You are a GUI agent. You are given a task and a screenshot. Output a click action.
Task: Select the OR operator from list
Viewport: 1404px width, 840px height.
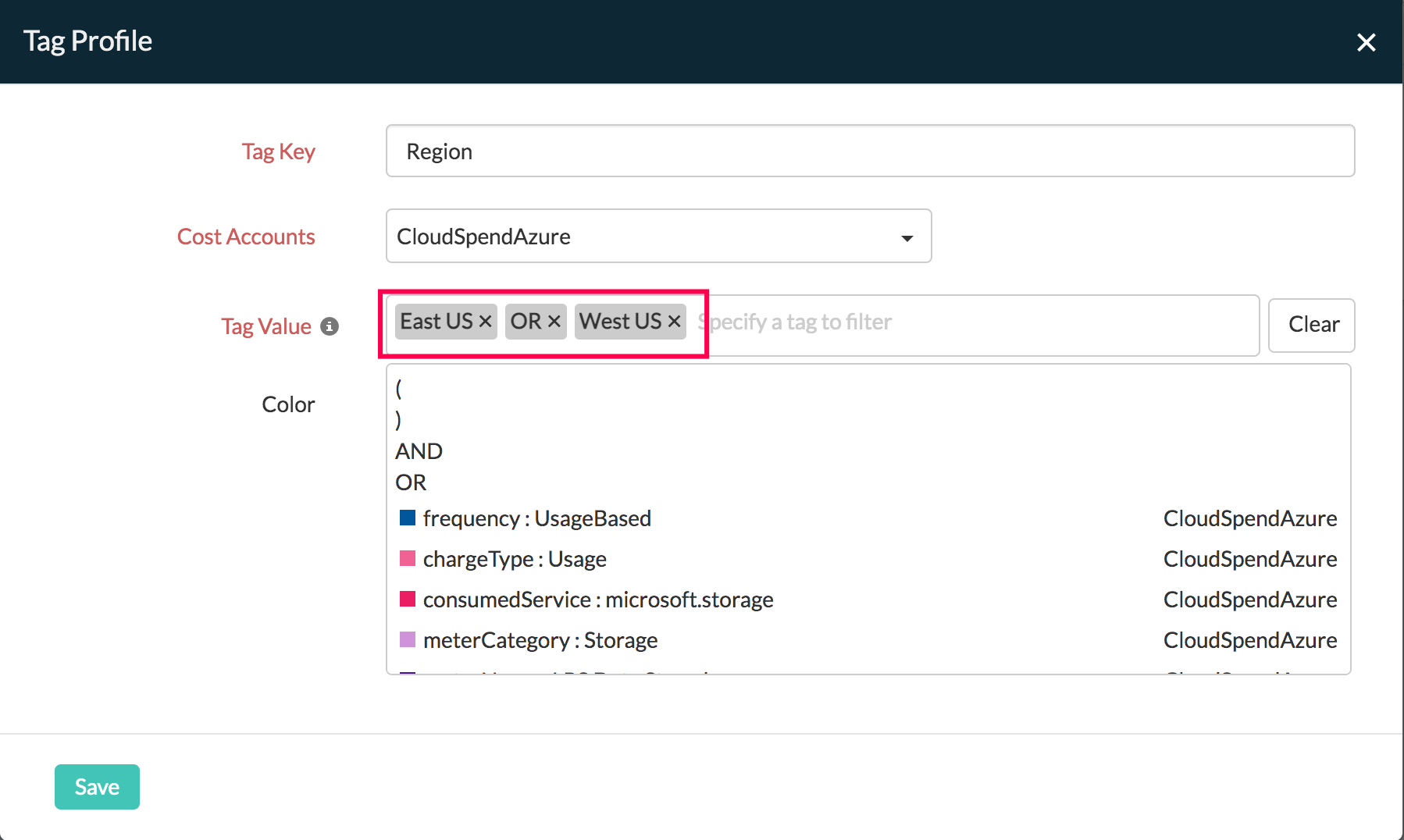coord(411,482)
